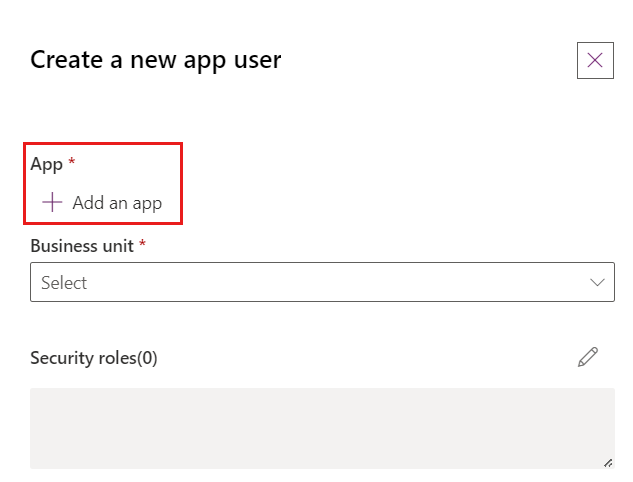
Task: Edit security roles with the pencil icon
Action: coord(588,357)
